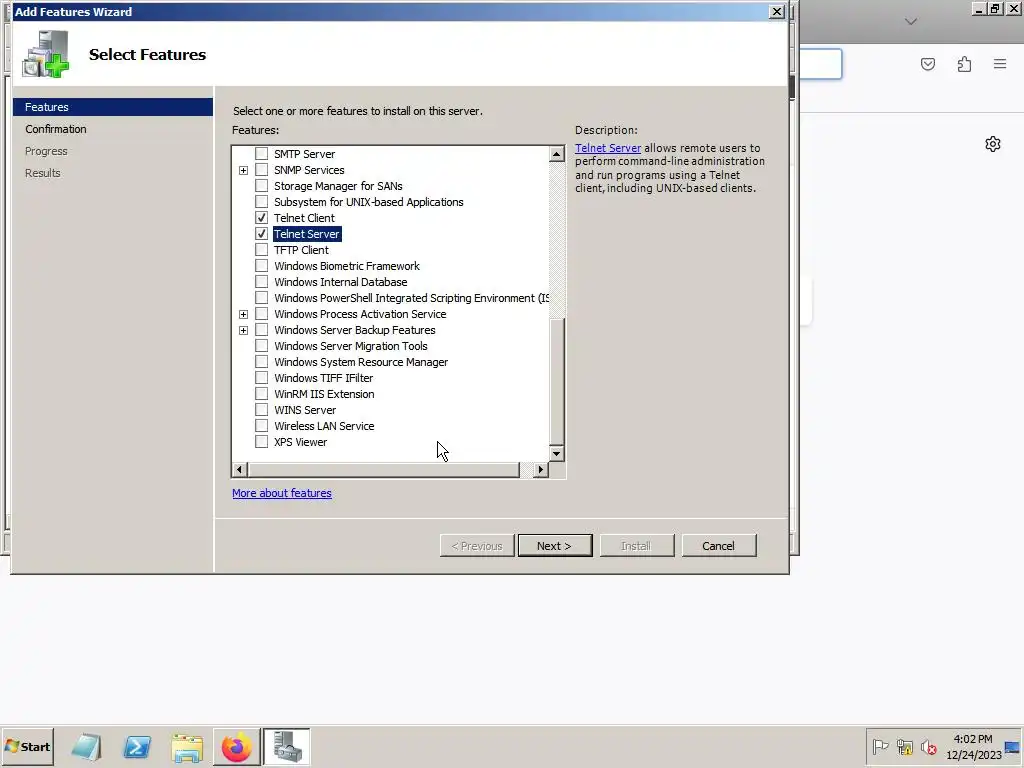Uncheck the Telnet Client checkbox
Image resolution: width=1024 pixels, height=768 pixels.
point(261,217)
